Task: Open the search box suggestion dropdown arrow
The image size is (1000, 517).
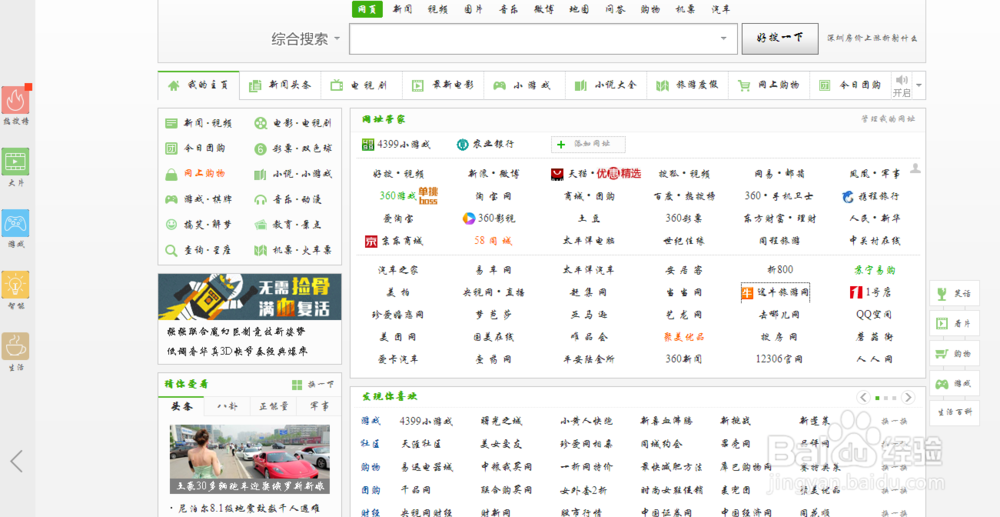Action: (723, 39)
